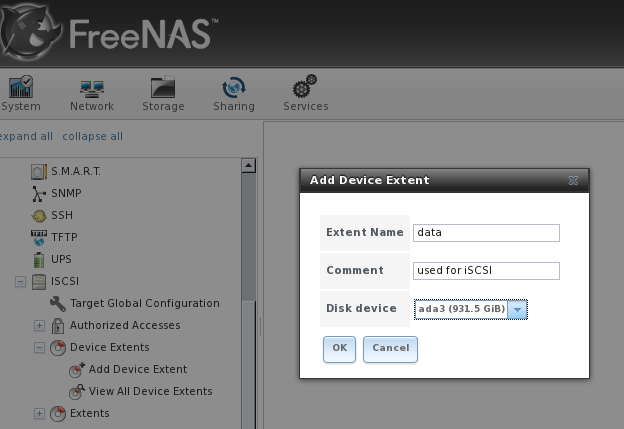Select the ISCSI drive icon
This screenshot has height=429, width=624.
click(39, 281)
